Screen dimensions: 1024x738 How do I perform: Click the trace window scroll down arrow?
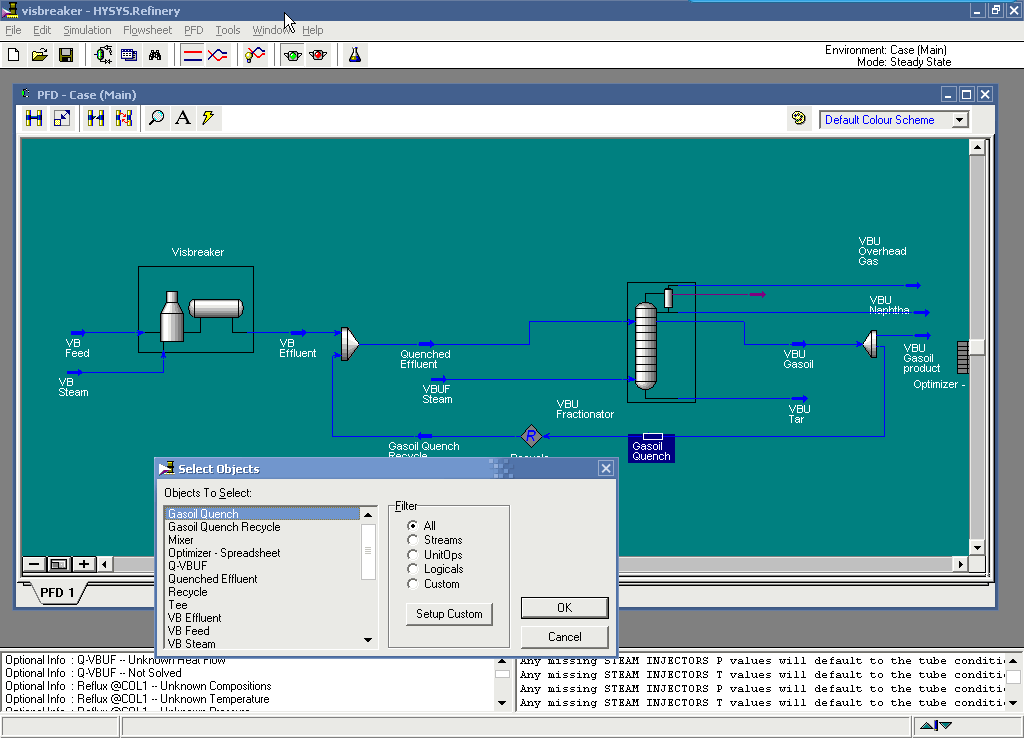1013,703
